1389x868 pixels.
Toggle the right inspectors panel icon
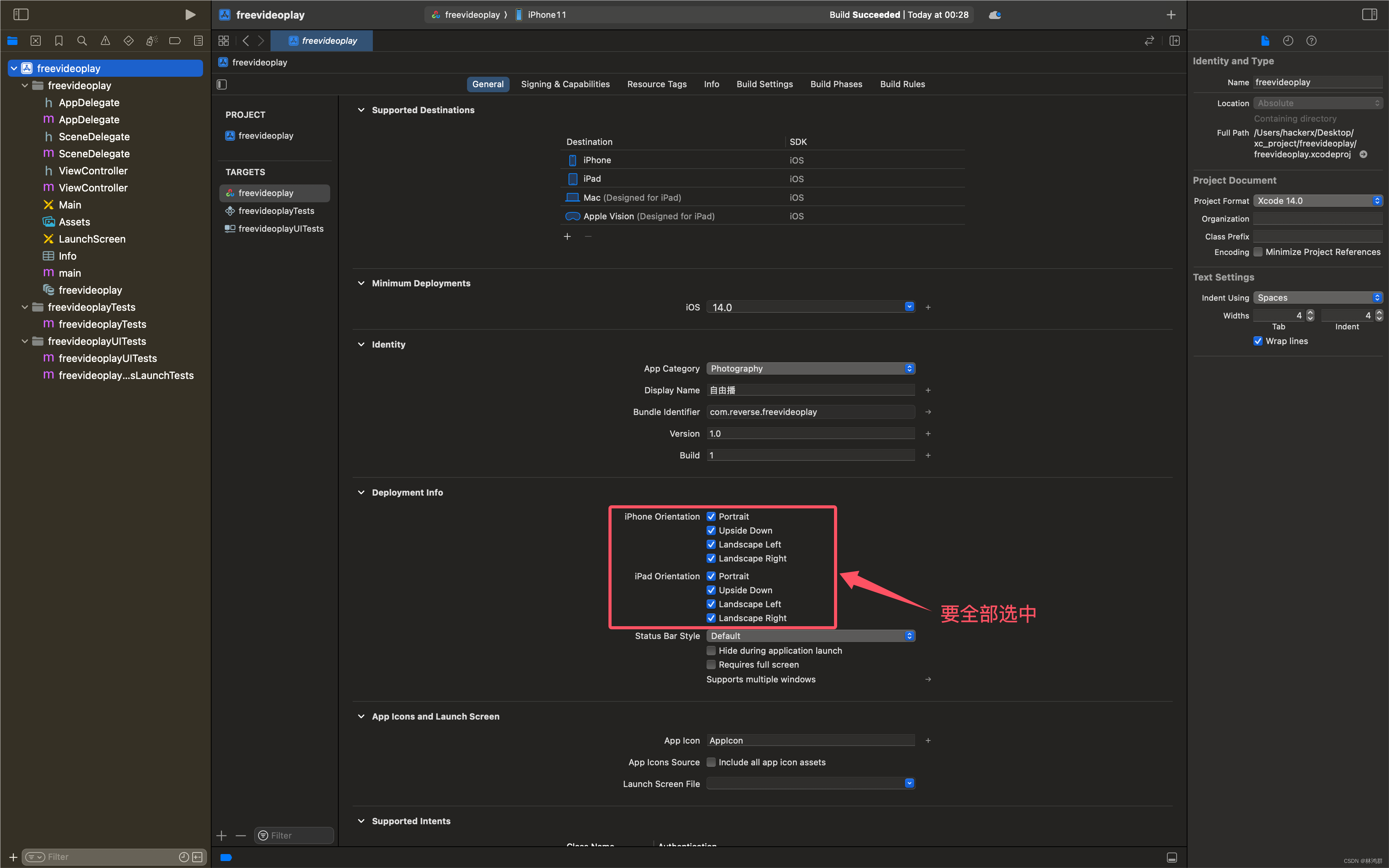(1369, 15)
